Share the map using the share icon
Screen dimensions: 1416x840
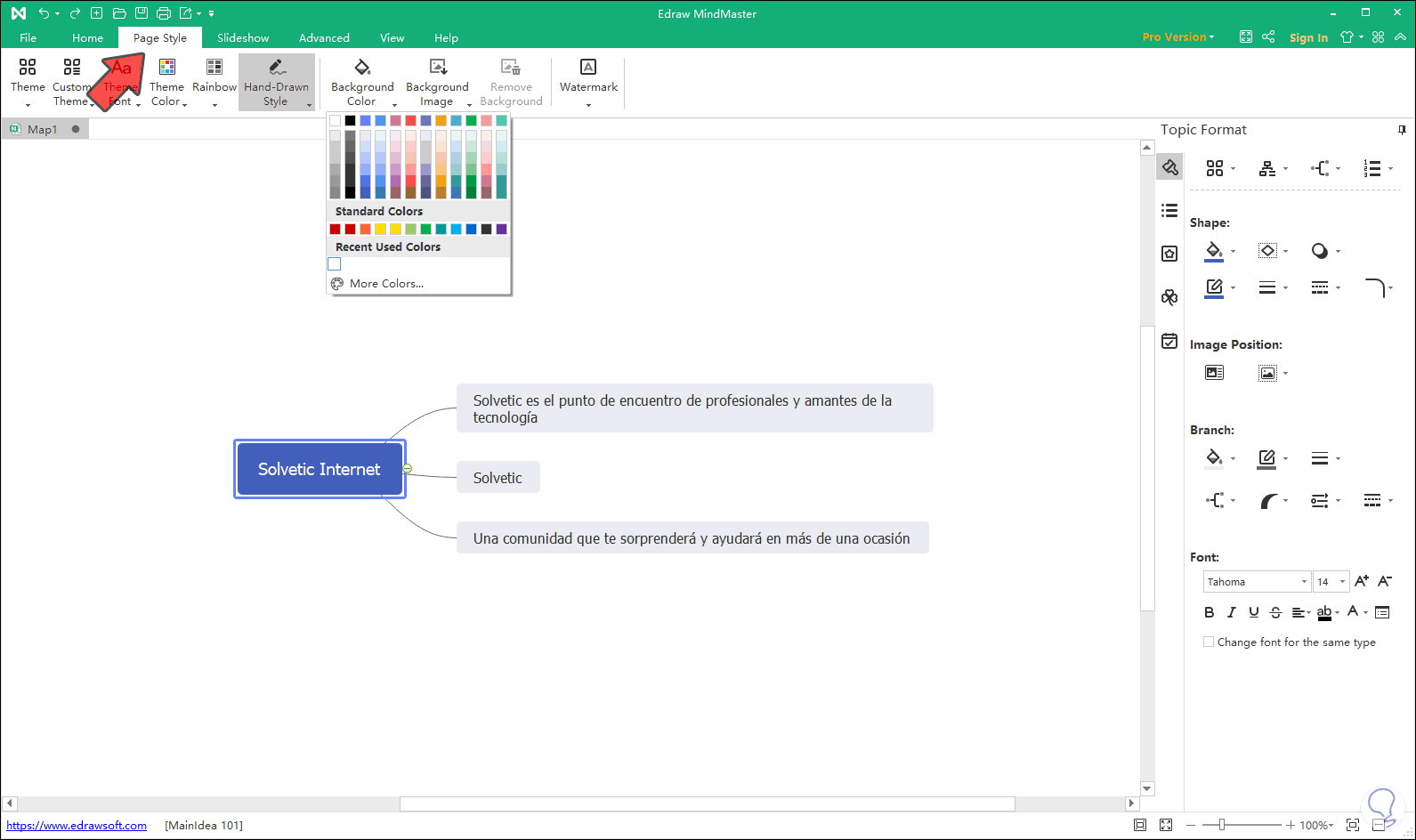tap(1269, 37)
